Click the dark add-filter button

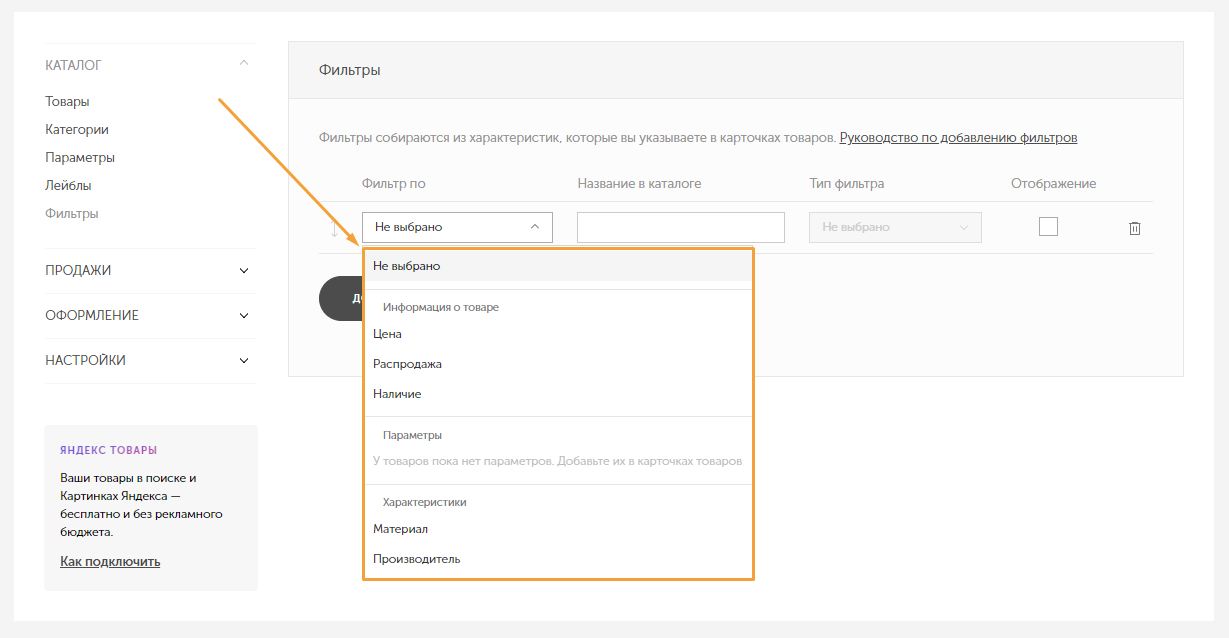coord(341,298)
